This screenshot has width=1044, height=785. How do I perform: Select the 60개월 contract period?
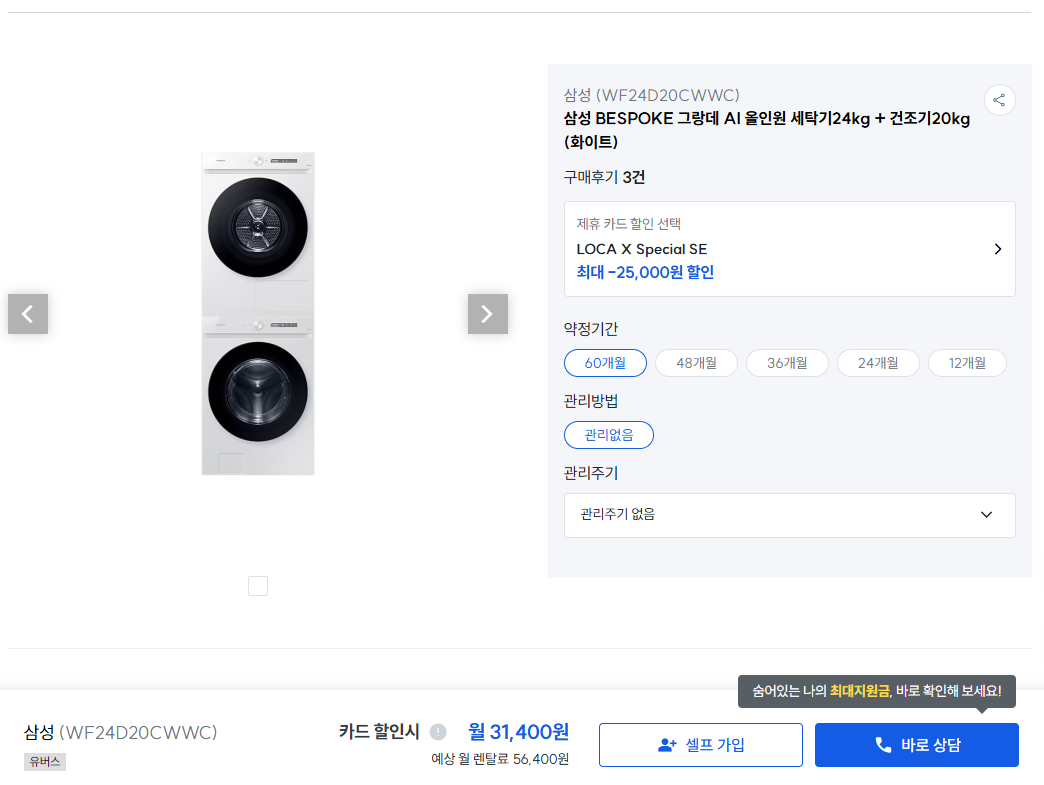605,363
